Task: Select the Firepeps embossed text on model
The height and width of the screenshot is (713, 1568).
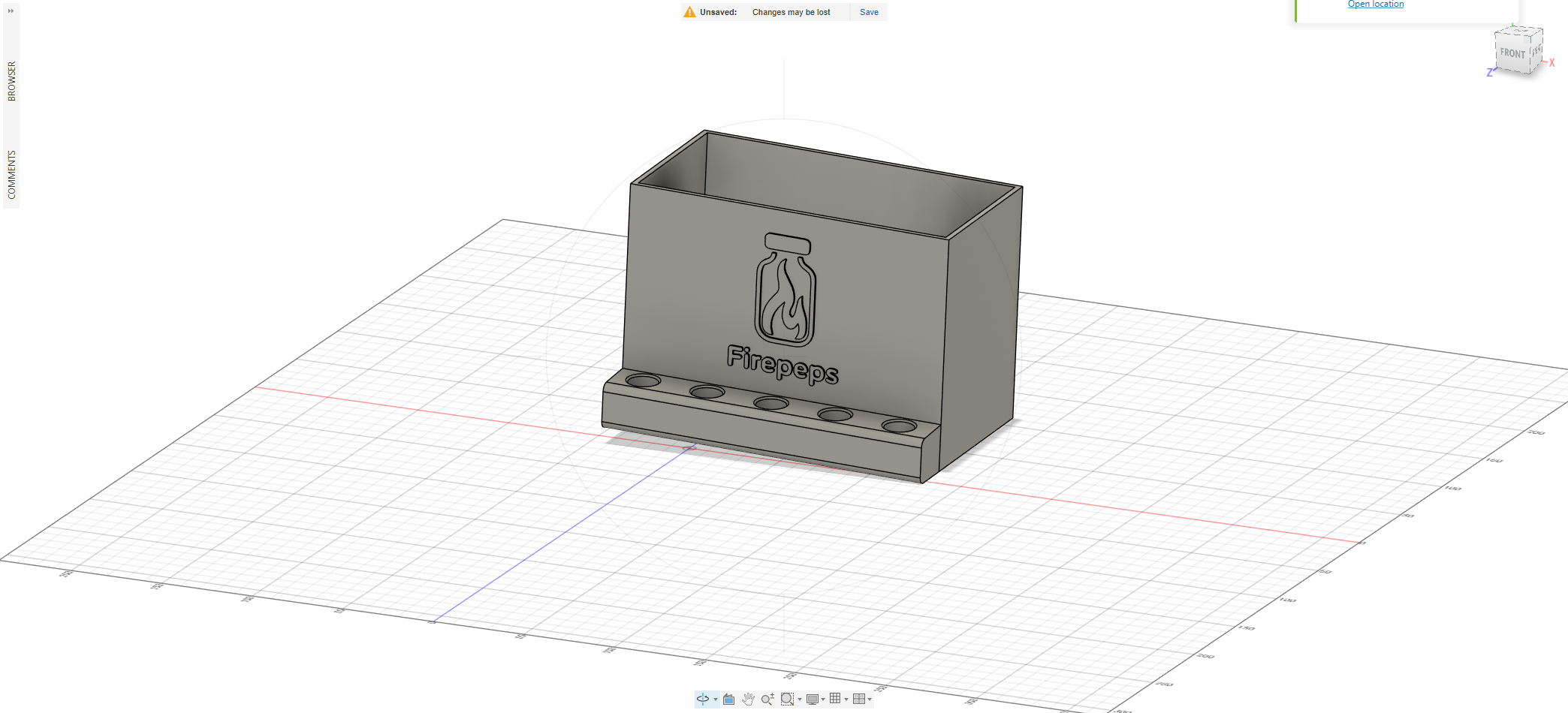Action: pos(782,365)
